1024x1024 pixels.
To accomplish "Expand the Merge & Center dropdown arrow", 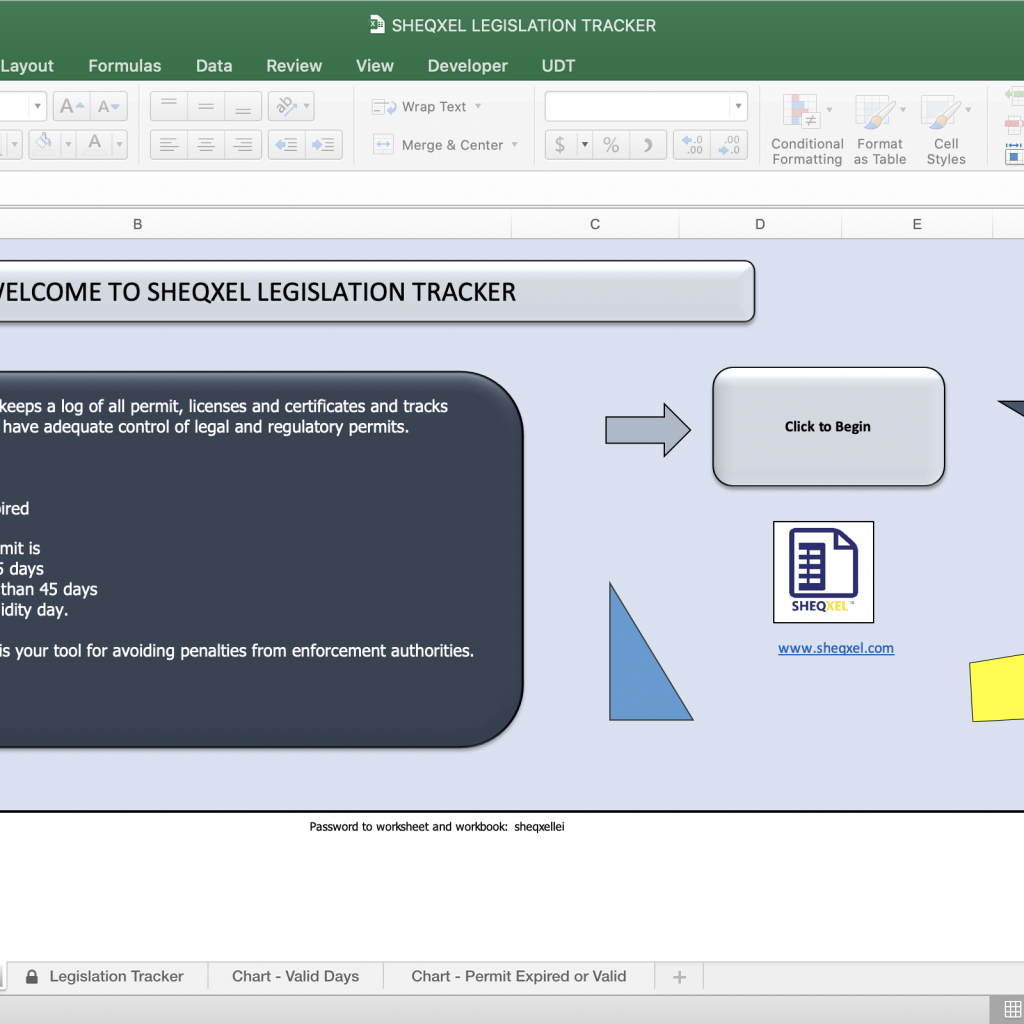I will coord(515,145).
